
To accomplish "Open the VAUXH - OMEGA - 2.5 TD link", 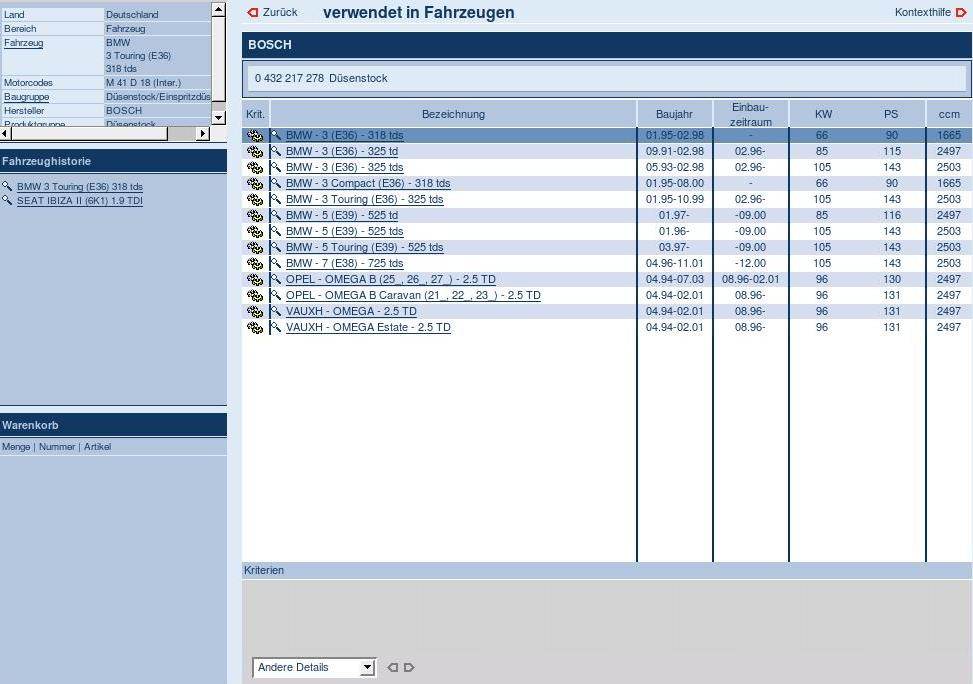I will click(351, 312).
